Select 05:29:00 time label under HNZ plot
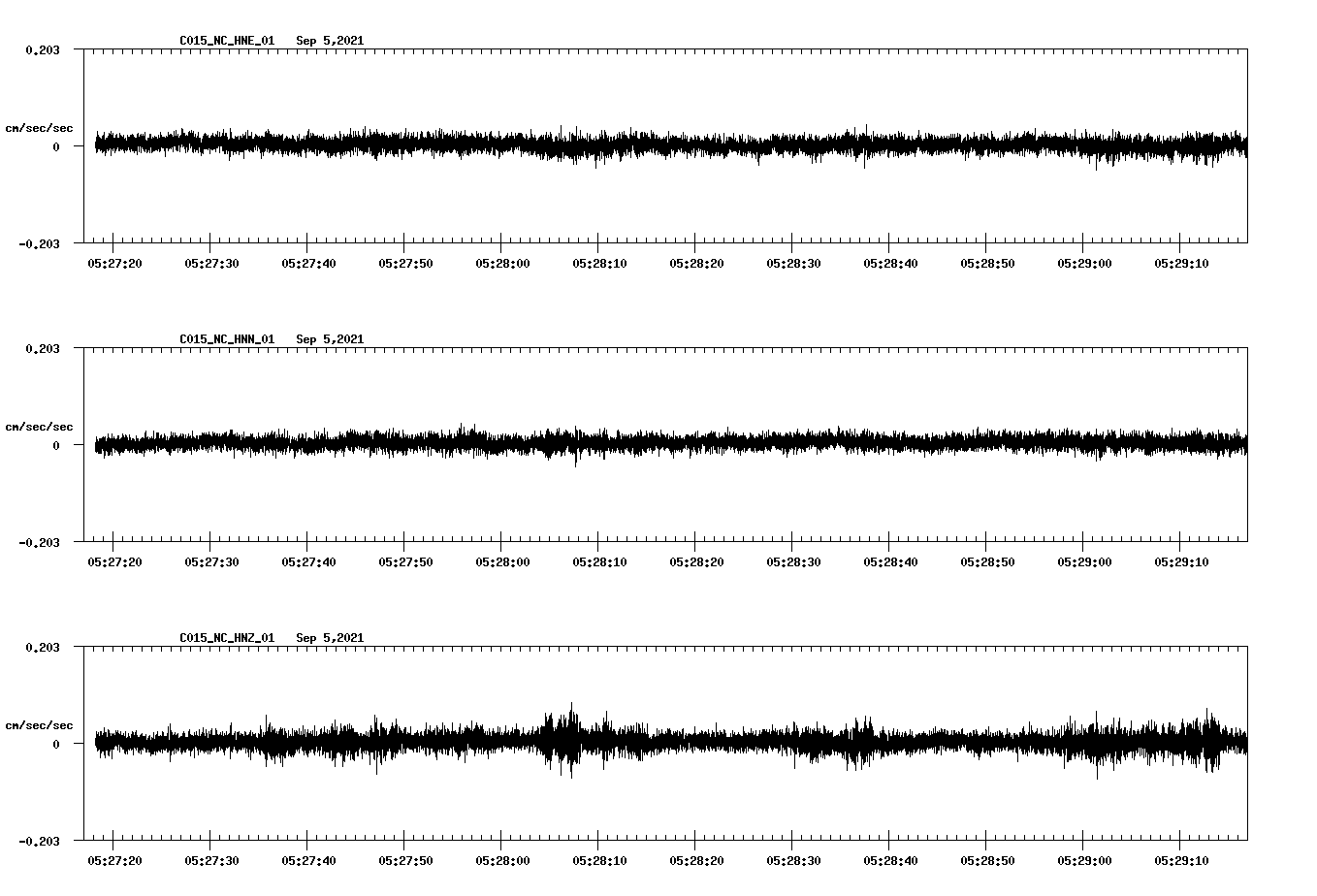 (x=1084, y=860)
